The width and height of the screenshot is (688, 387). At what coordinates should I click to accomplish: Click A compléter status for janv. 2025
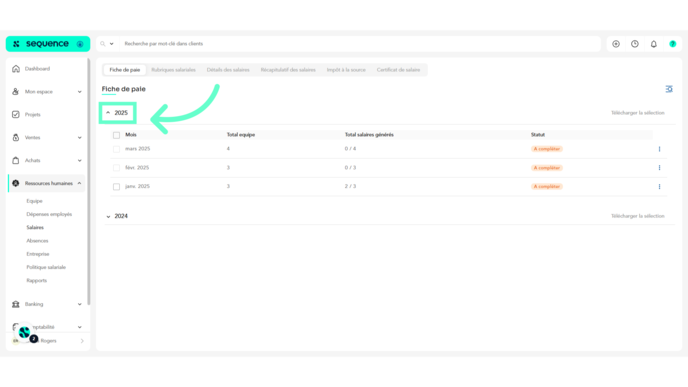click(x=546, y=186)
